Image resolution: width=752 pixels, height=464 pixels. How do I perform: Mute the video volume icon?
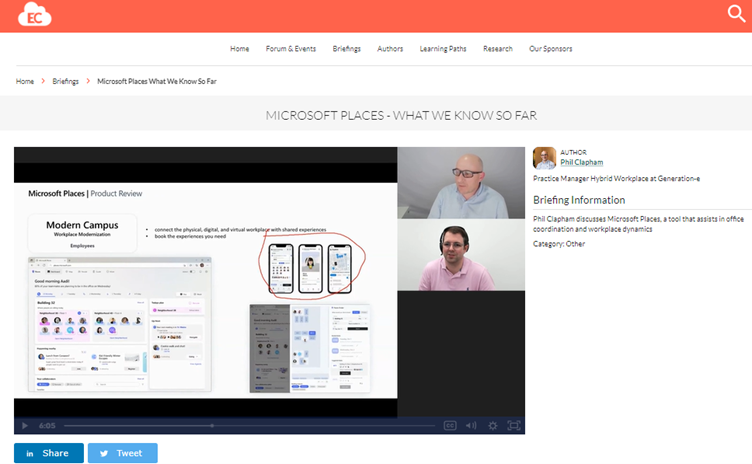click(471, 426)
